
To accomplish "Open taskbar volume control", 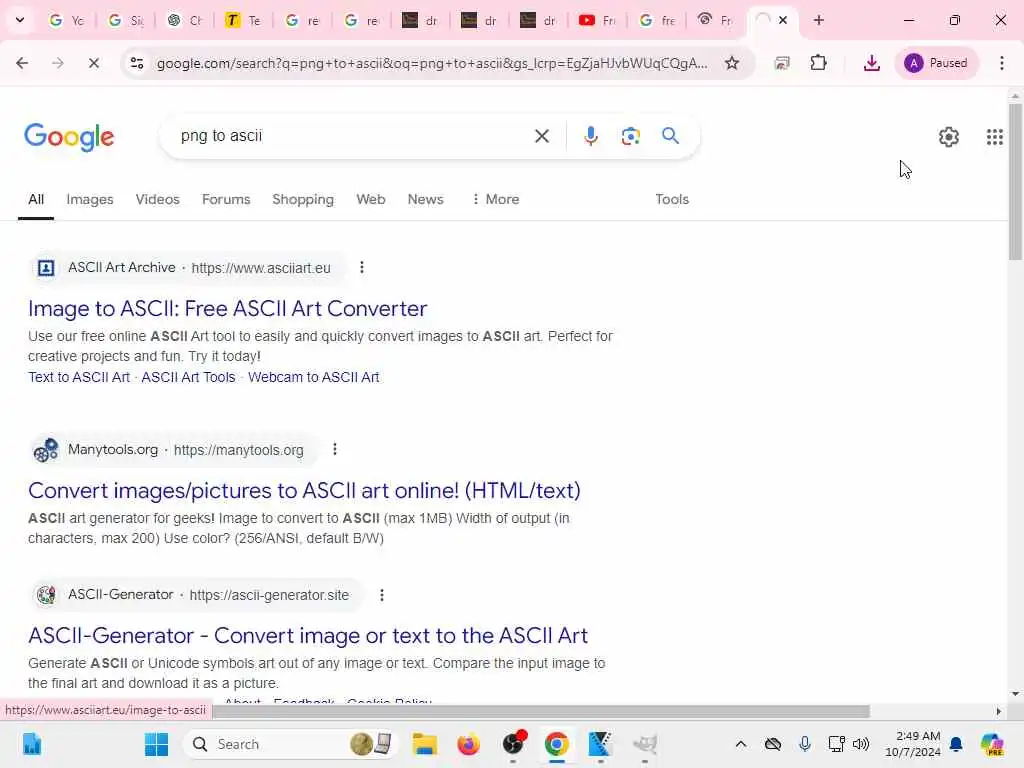I will (x=861, y=744).
